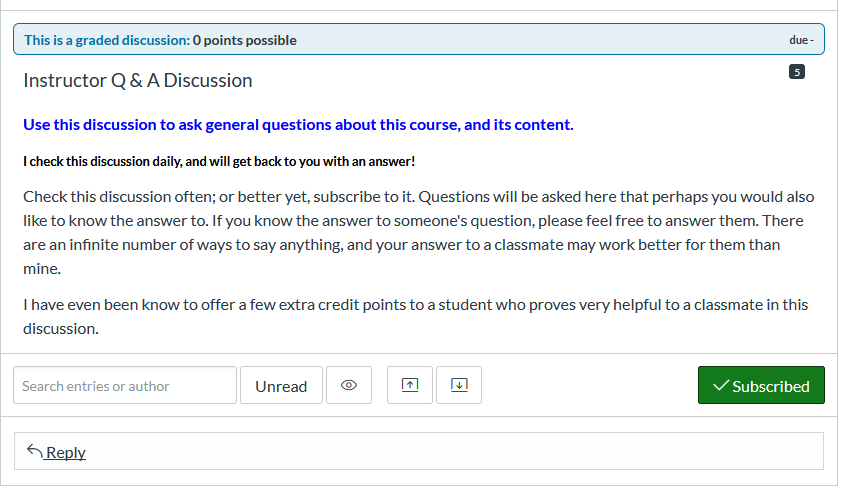
Task: Click the bold "I check this discussion daily" line
Action: click(x=219, y=161)
